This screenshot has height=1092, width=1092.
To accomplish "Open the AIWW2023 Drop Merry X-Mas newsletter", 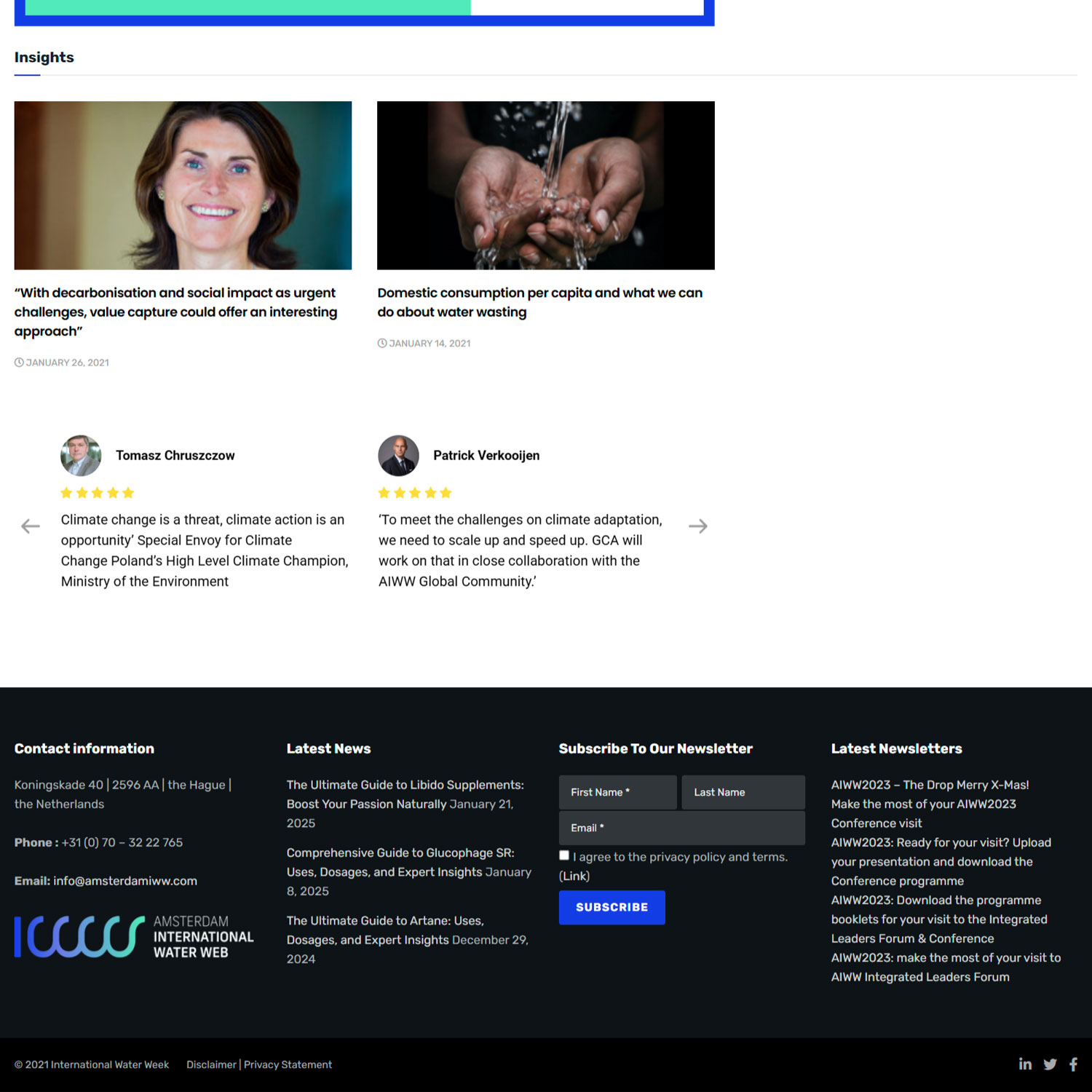I will 930,785.
